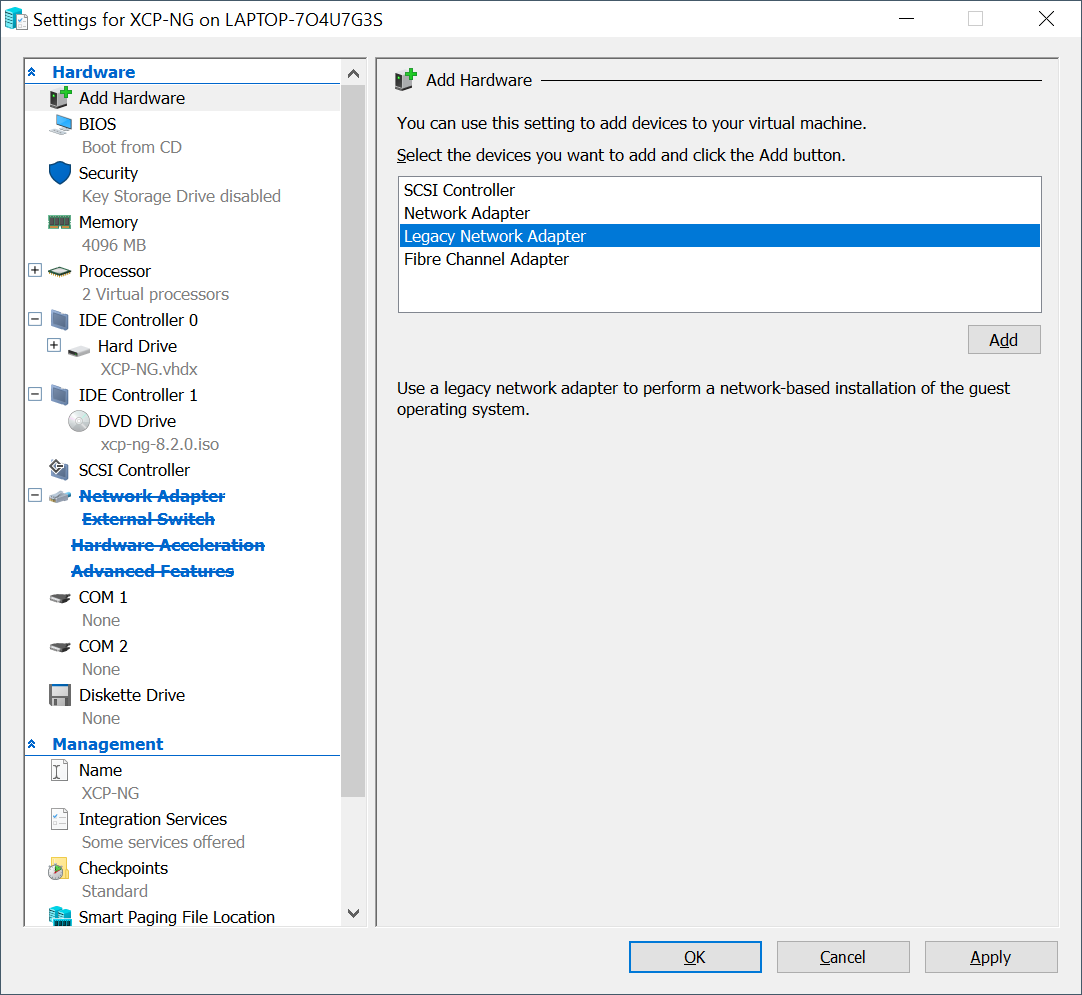The height and width of the screenshot is (995, 1082).
Task: Select the Integration Services icon
Action: 60,819
